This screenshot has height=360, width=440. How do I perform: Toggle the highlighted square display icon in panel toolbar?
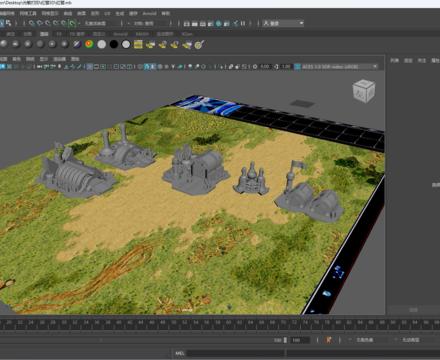(x=90, y=67)
